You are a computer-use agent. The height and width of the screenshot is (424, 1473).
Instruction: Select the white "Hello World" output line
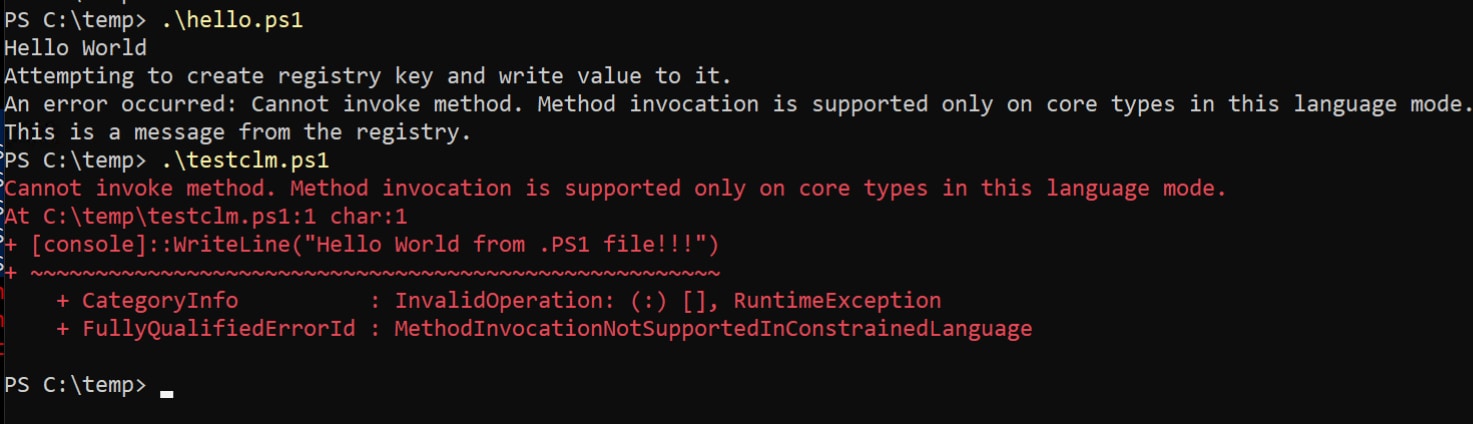click(76, 47)
